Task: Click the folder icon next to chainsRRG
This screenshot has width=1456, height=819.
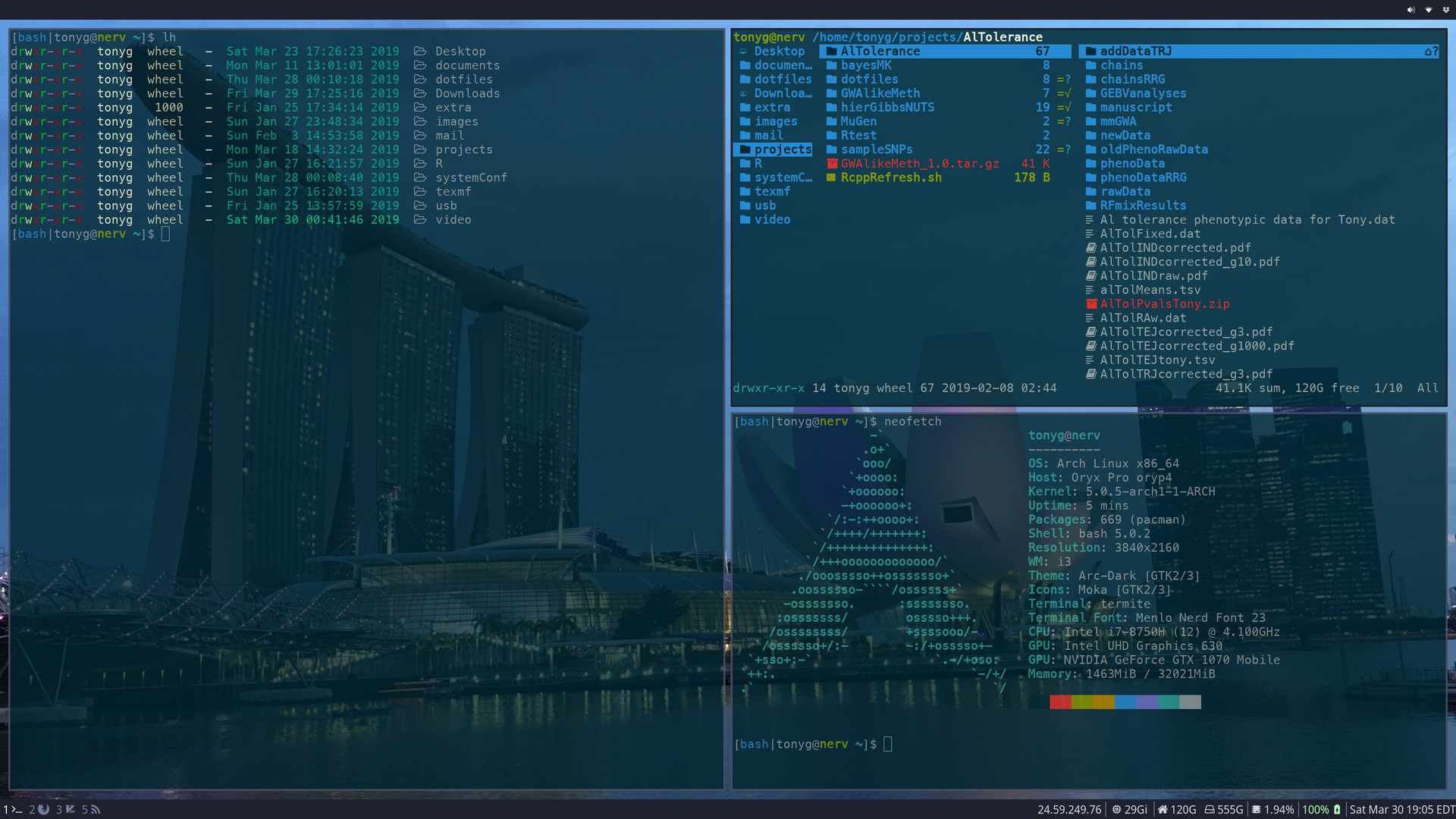Action: coord(1090,79)
